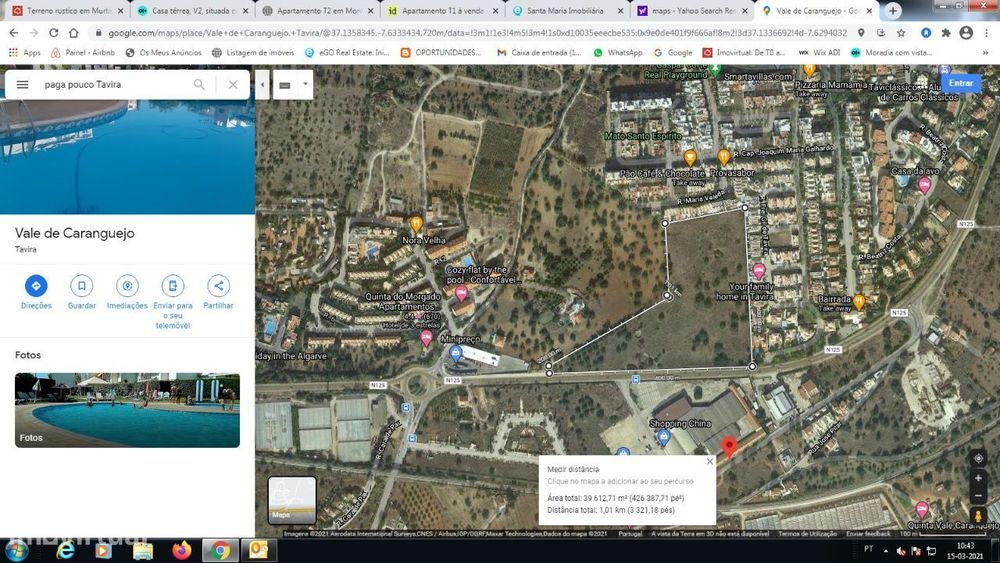
Task: Click the Shopping China map marker
Action: (663, 437)
